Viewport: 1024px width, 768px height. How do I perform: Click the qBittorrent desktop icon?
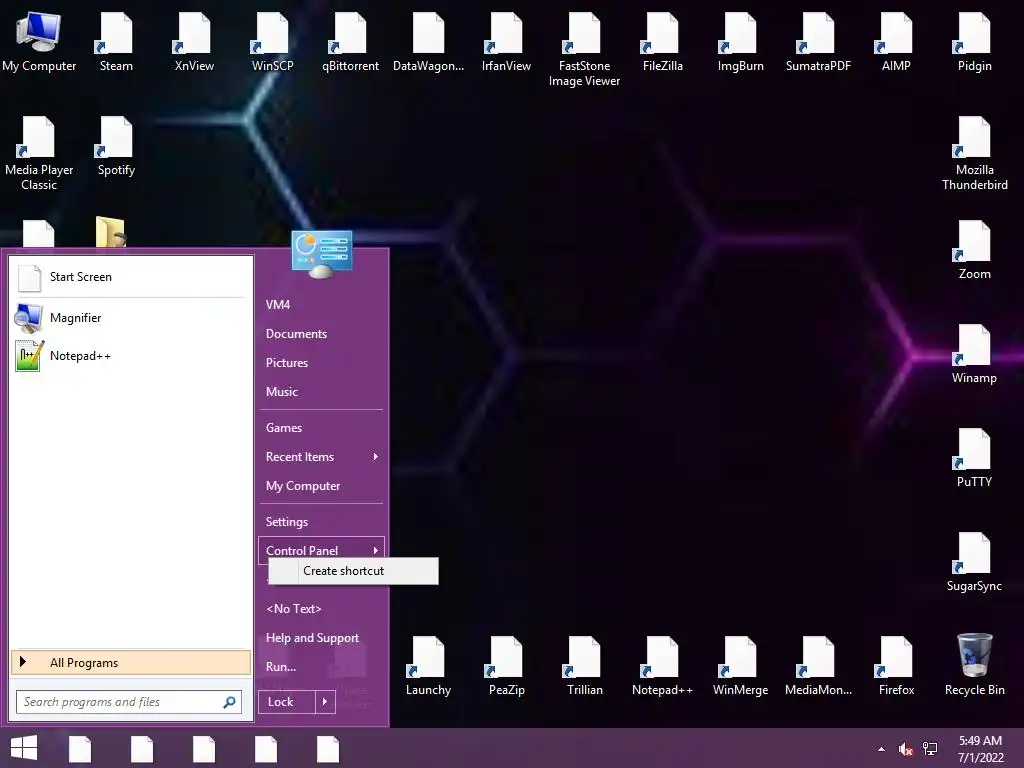coord(350,42)
